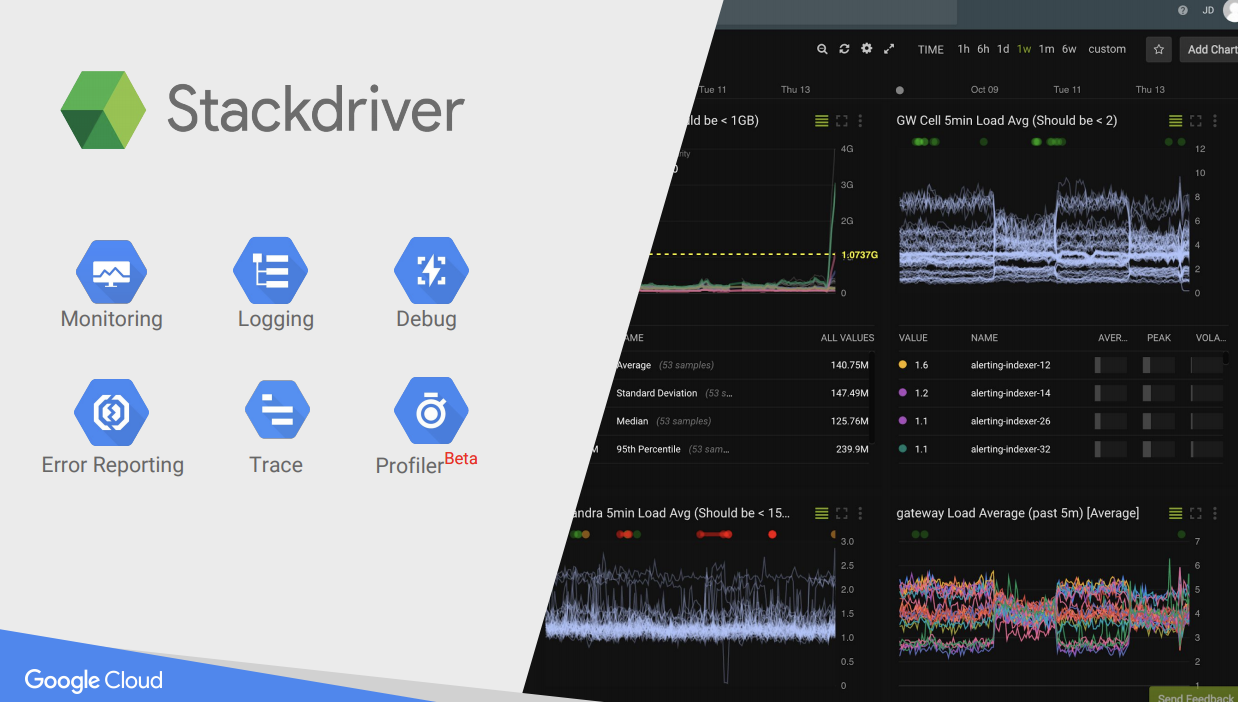The height and width of the screenshot is (702, 1238).
Task: Click the Add Chart button
Action: (x=1209, y=49)
